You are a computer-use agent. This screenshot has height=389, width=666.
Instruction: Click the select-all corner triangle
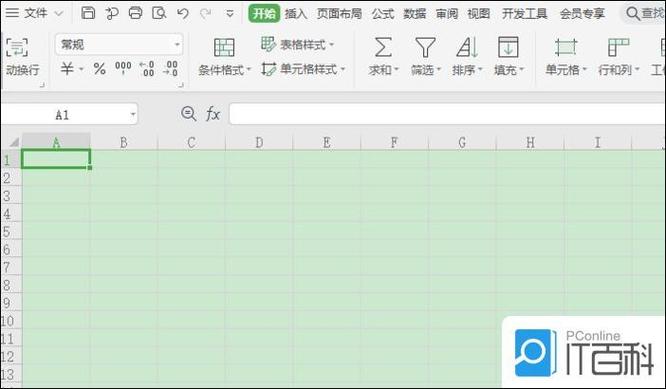click(x=14, y=142)
